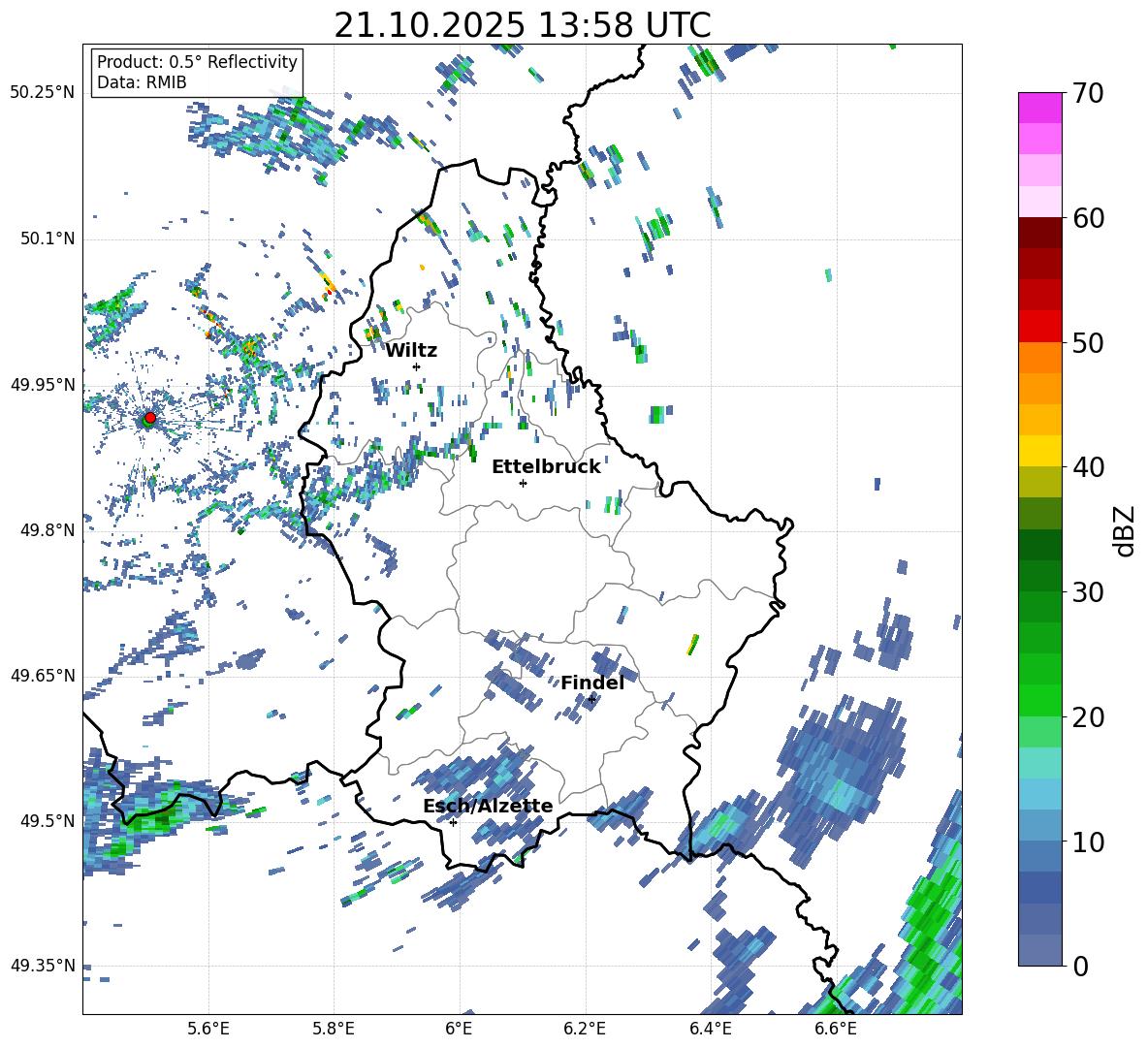Click the Wiltz station cross marker

point(417,366)
